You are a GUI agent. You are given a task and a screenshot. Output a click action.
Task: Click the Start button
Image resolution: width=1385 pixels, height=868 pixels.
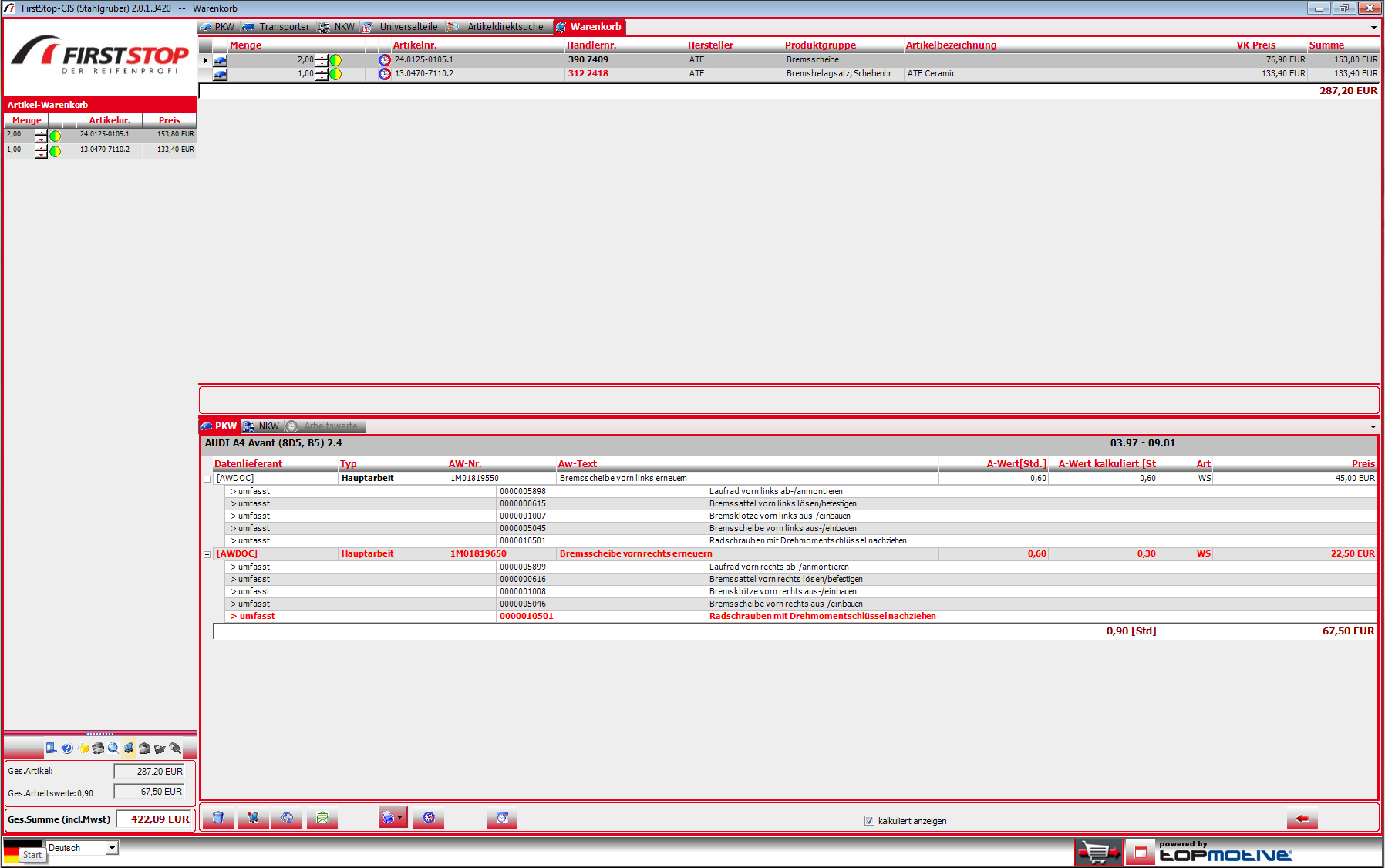click(32, 855)
